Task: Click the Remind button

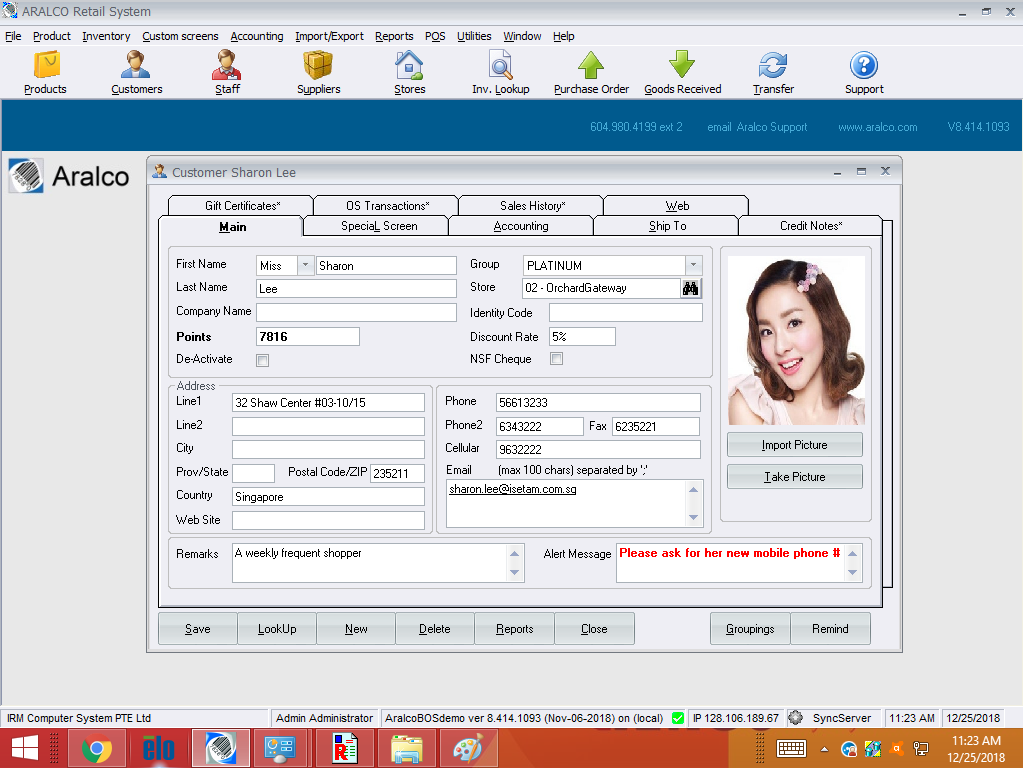Action: point(831,628)
